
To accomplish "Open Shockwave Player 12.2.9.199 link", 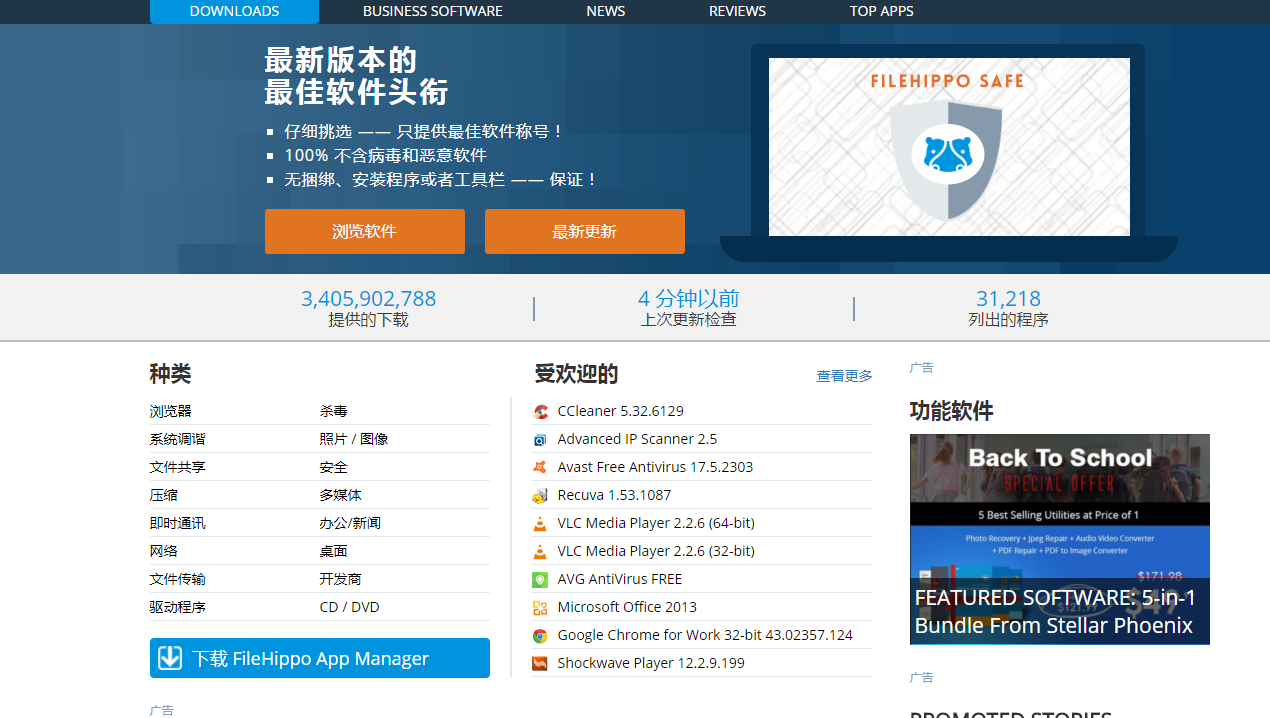I will pos(651,663).
